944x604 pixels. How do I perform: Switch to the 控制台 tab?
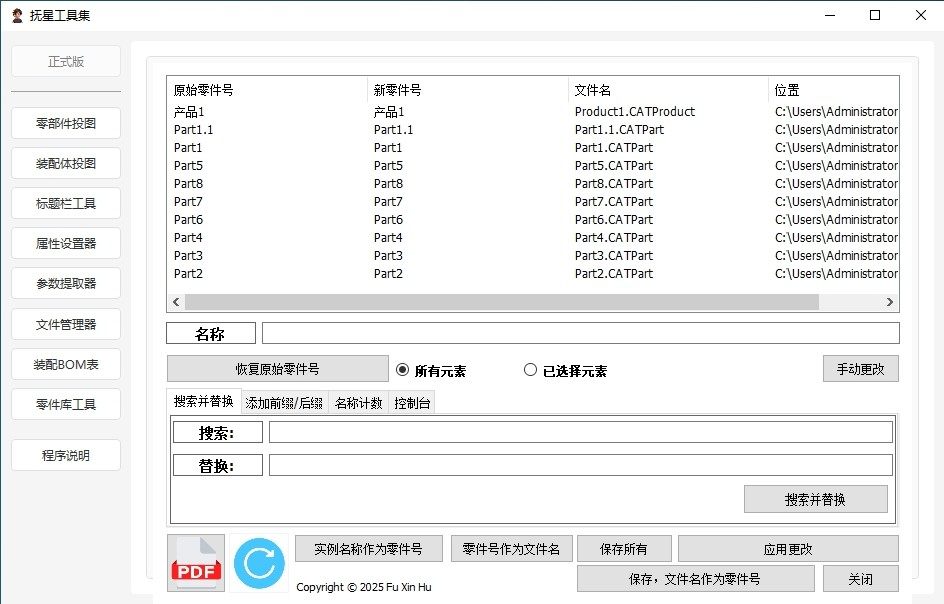(412, 403)
